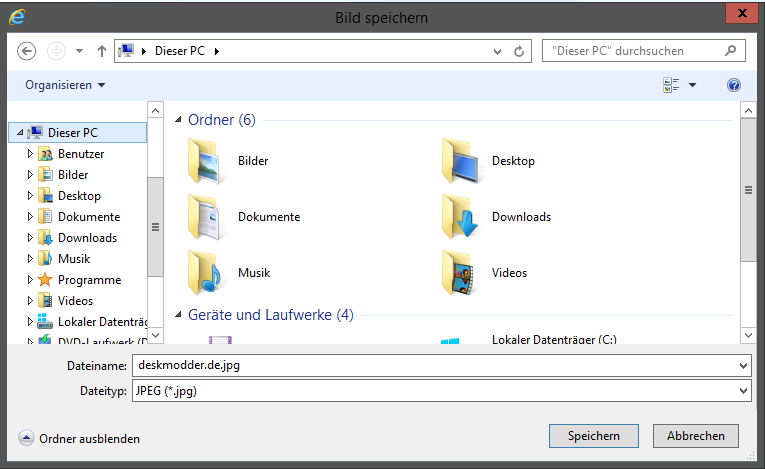Collapse the Dieser PC tree node
Screen dimensions: 765x469
click(20, 132)
